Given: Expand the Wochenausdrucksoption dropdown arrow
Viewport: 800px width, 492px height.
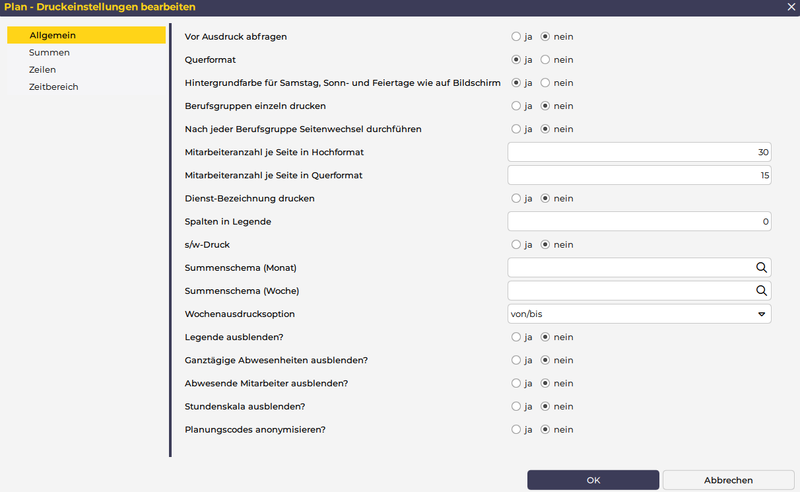Looking at the screenshot, I should 761,314.
